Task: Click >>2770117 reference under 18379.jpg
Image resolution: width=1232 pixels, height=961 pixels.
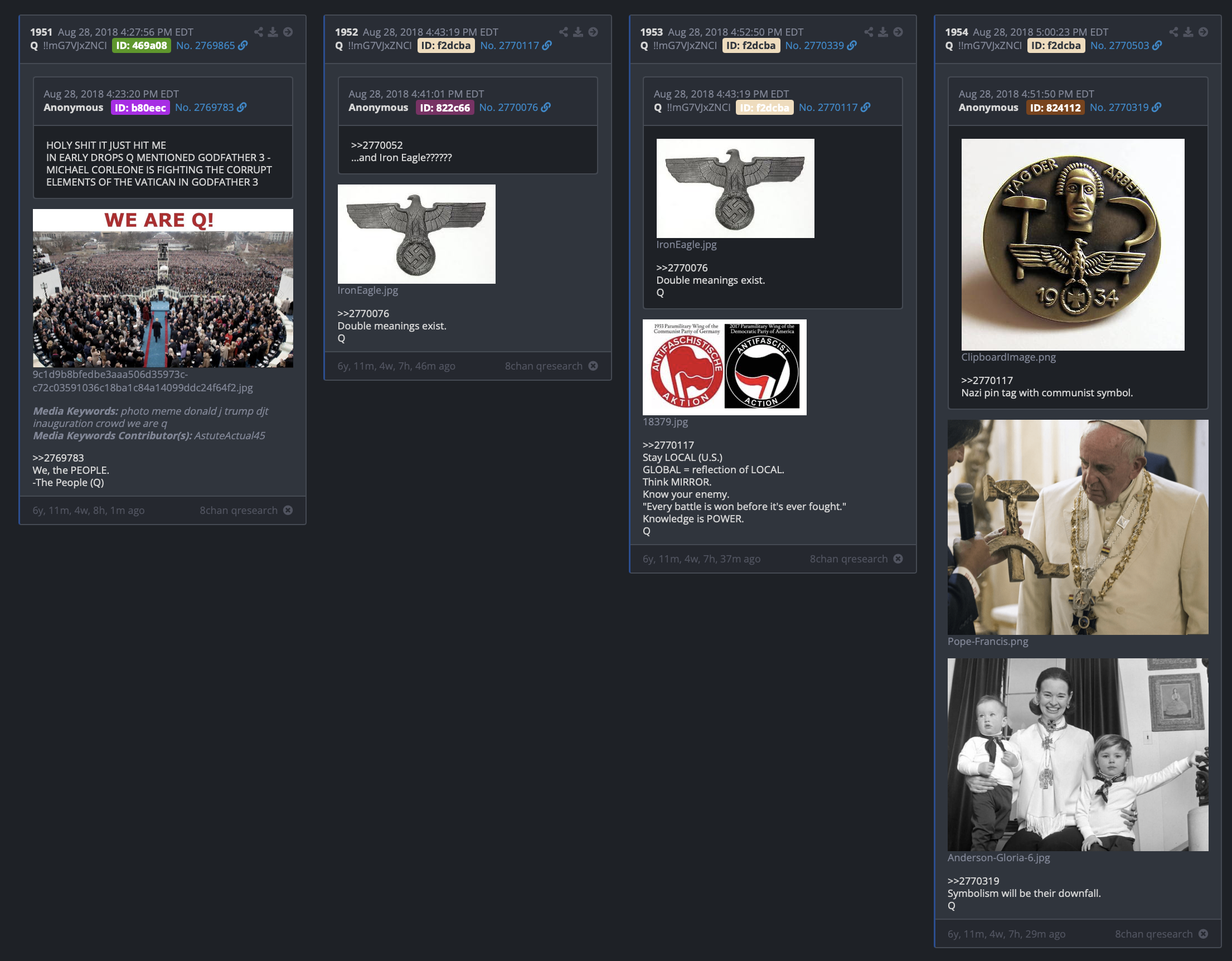Action: click(x=668, y=445)
